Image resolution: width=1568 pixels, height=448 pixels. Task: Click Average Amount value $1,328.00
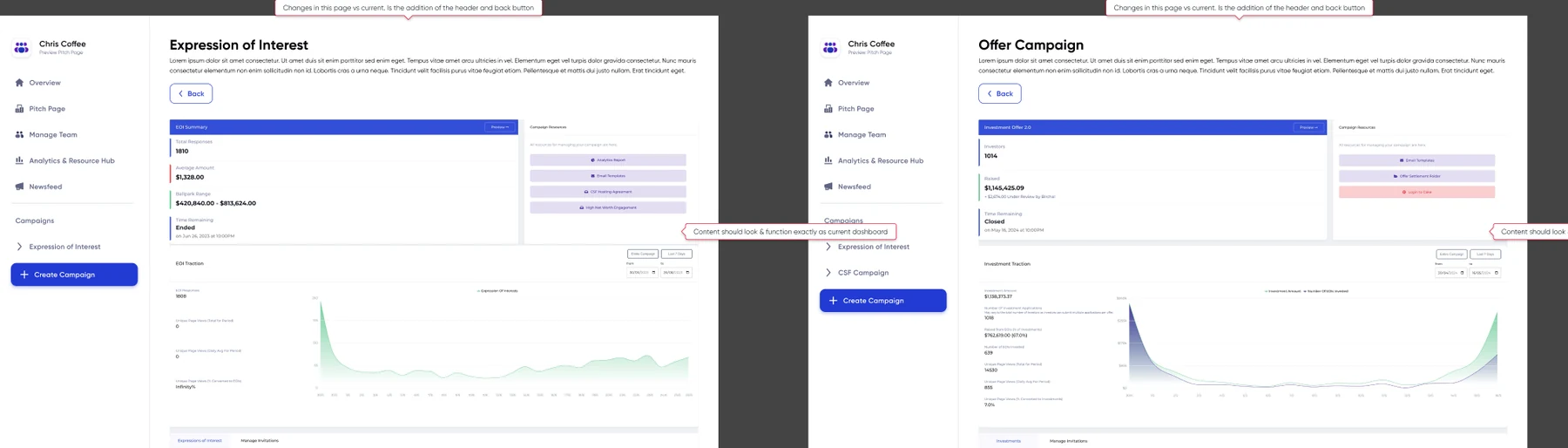(x=190, y=177)
